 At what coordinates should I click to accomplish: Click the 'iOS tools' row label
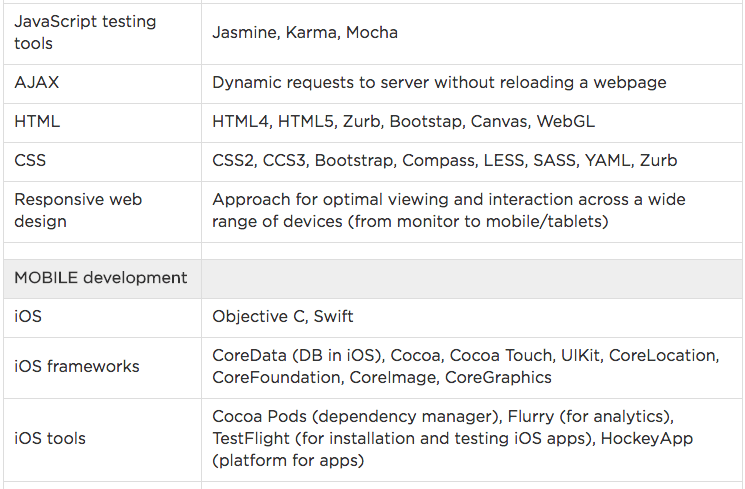pos(50,438)
